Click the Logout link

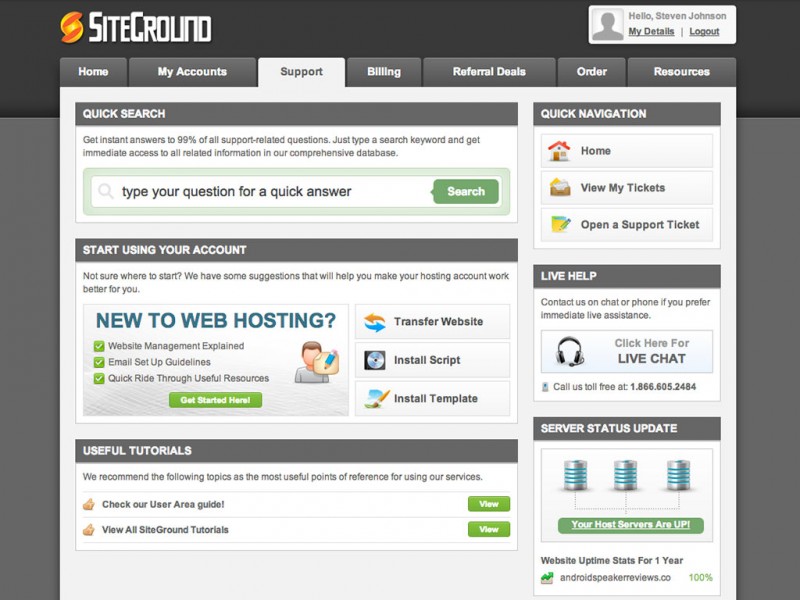[x=704, y=32]
